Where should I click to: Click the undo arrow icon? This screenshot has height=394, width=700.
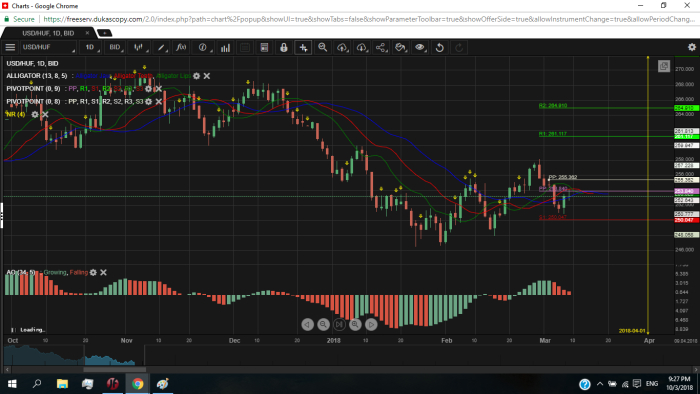click(x=440, y=47)
